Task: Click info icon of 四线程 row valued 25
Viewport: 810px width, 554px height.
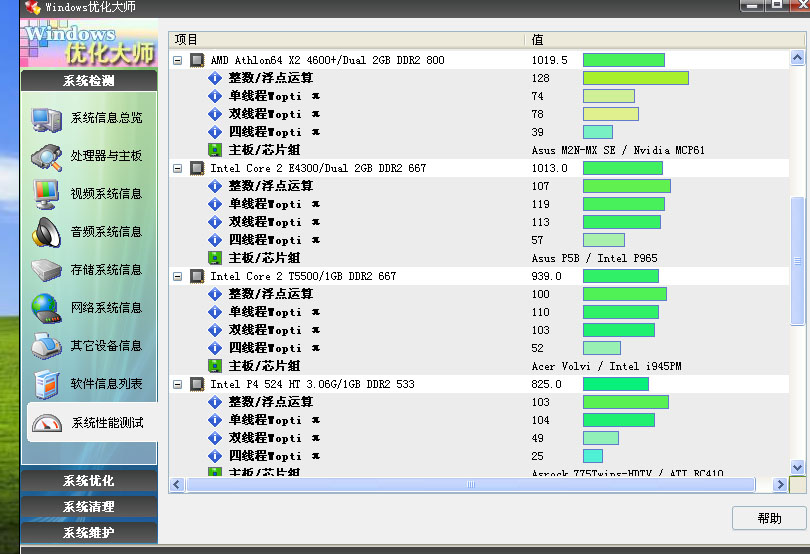Action: (215, 456)
